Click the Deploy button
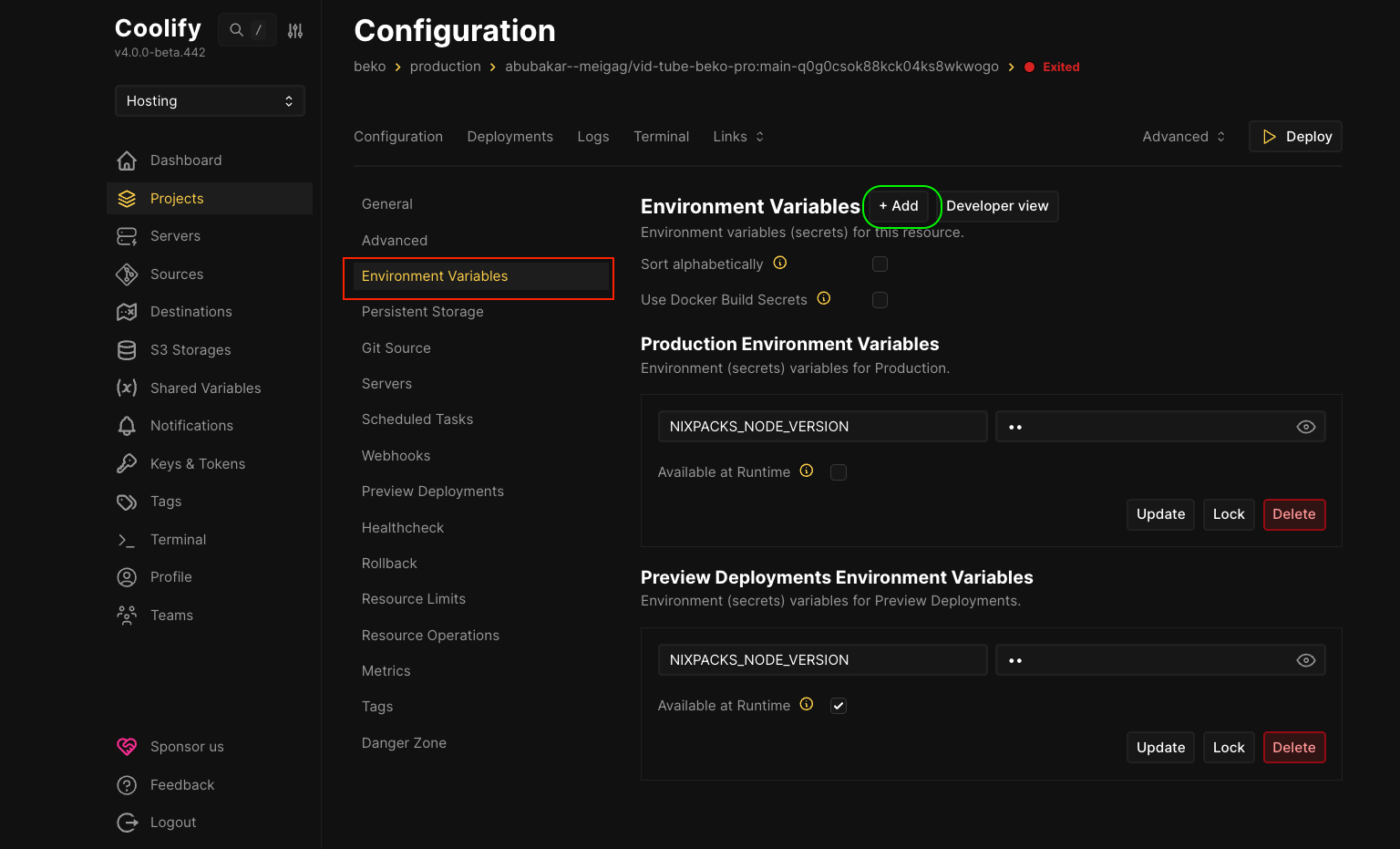Image resolution: width=1400 pixels, height=849 pixels. [x=1295, y=136]
